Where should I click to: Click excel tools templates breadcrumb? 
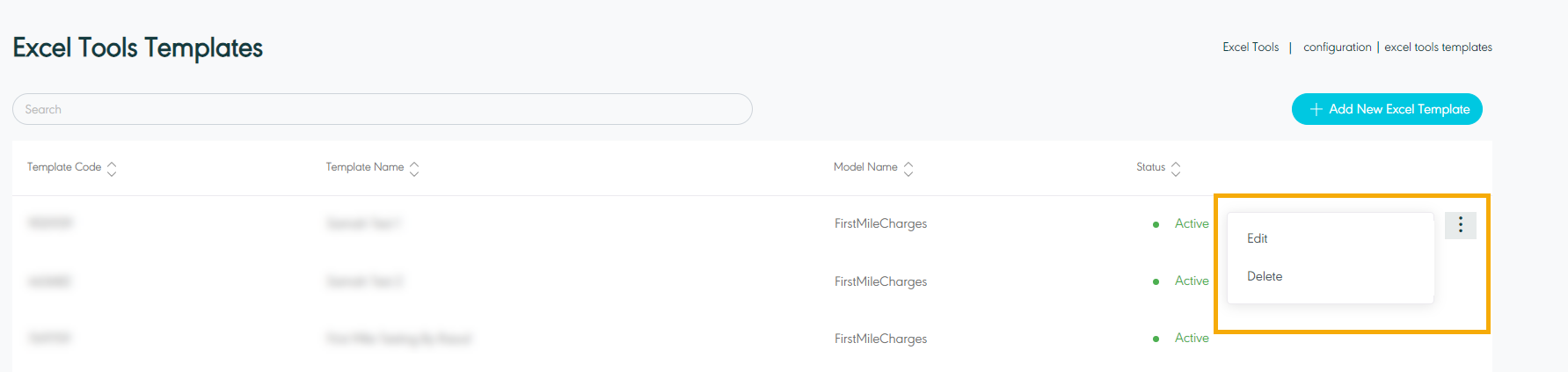tap(1438, 47)
